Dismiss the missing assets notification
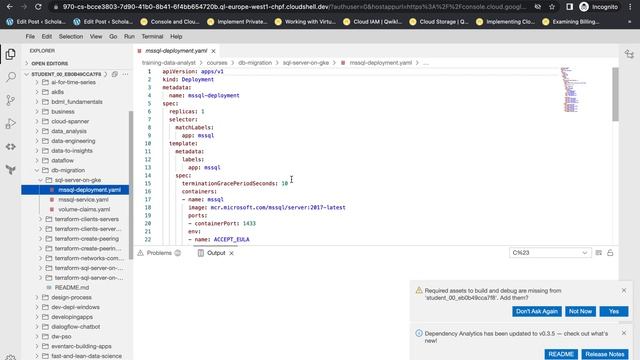Image resolution: width=640 pixels, height=360 pixels. click(x=624, y=290)
